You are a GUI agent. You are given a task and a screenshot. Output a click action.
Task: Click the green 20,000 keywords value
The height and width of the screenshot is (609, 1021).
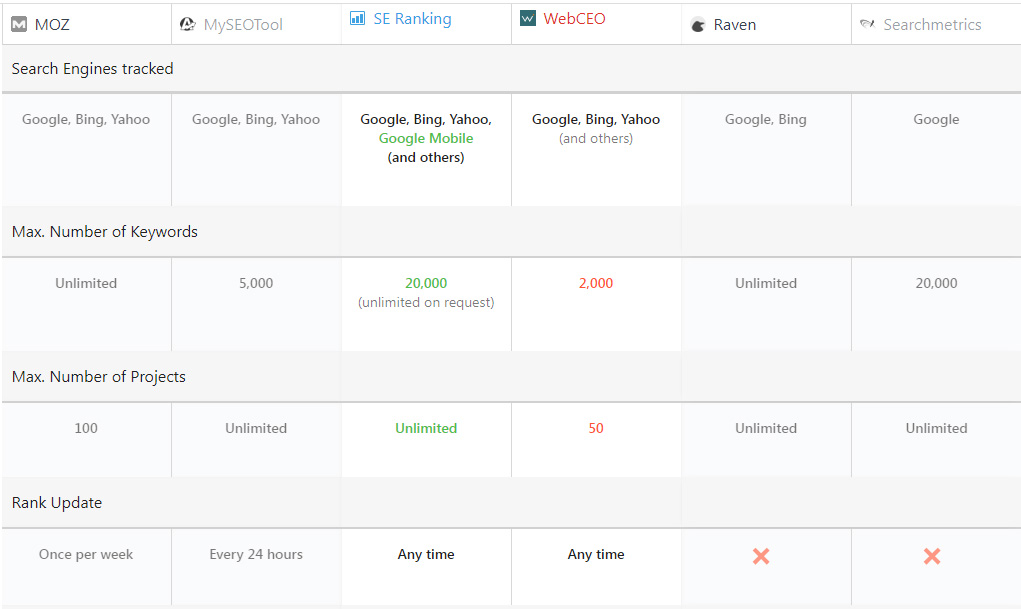point(426,283)
